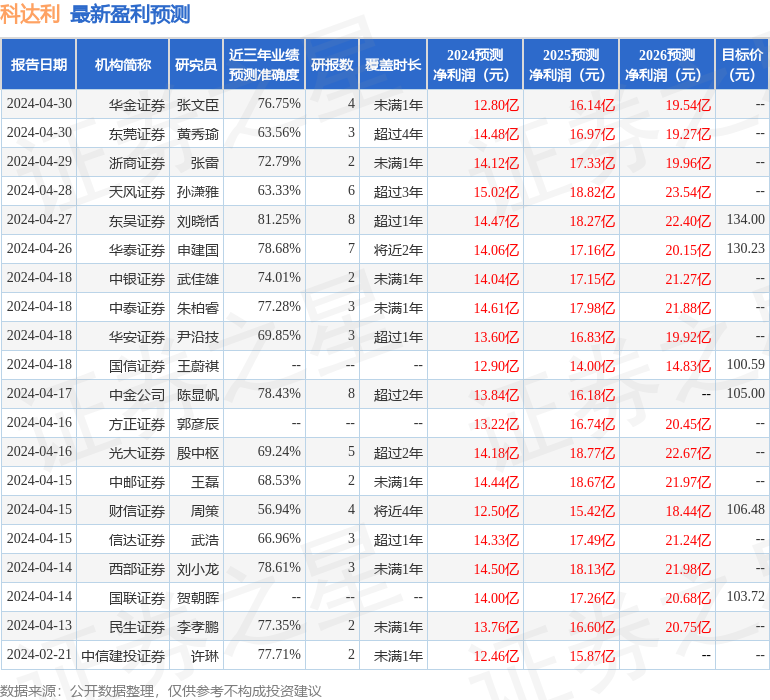Click analyst name 陈显帆
The image size is (770, 700).
(197, 394)
